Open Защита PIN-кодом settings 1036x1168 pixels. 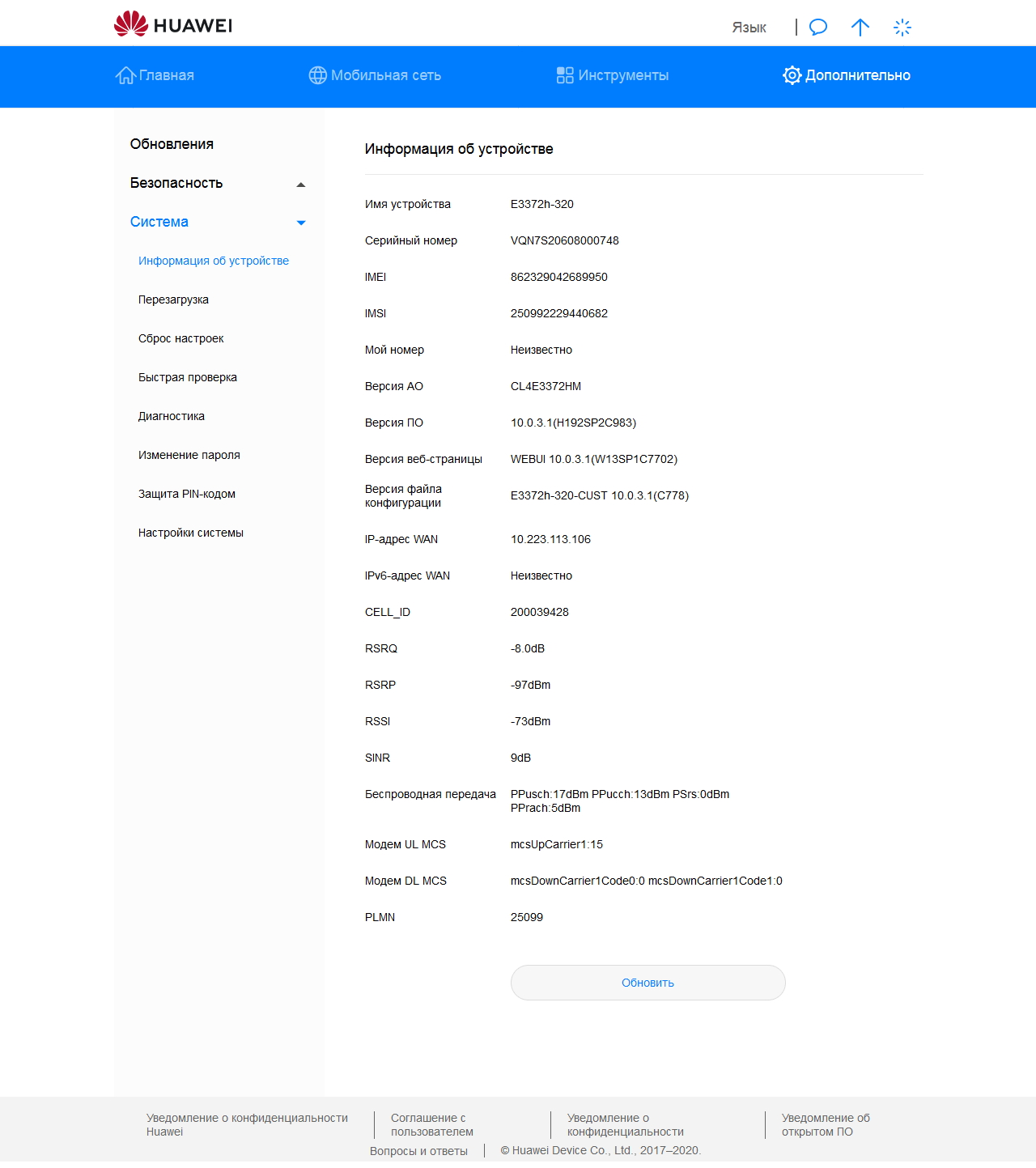coord(186,494)
